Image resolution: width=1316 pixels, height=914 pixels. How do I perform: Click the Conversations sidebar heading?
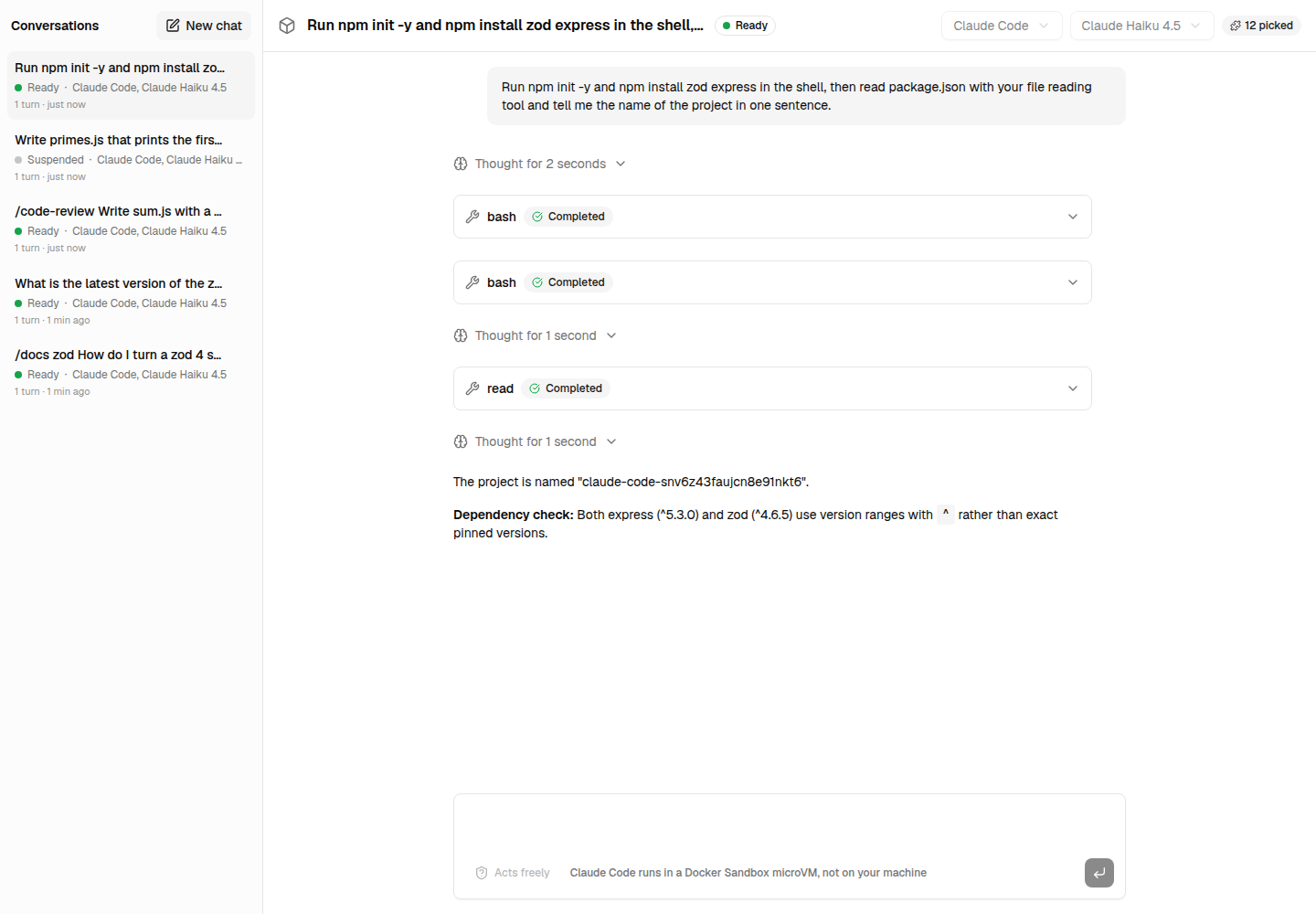click(x=55, y=26)
